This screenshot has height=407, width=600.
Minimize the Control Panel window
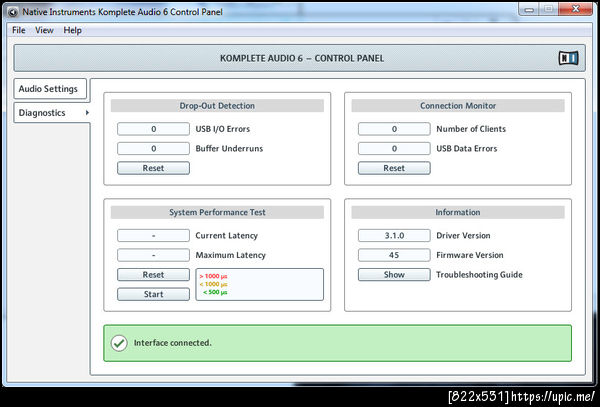pos(529,9)
